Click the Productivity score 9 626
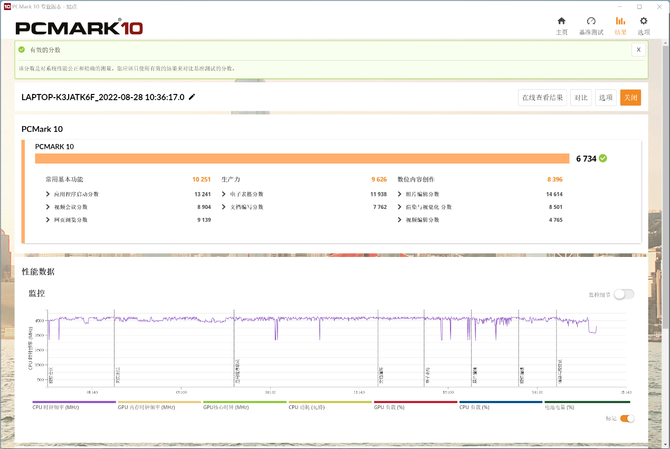 tap(379, 179)
